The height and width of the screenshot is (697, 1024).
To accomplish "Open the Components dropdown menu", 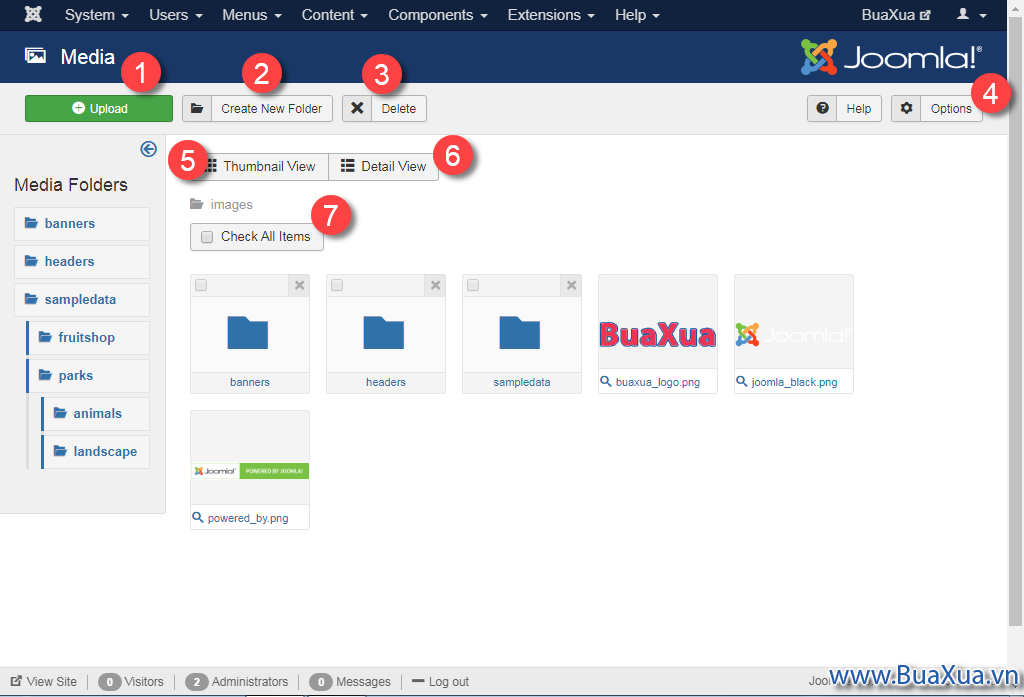I will 438,14.
